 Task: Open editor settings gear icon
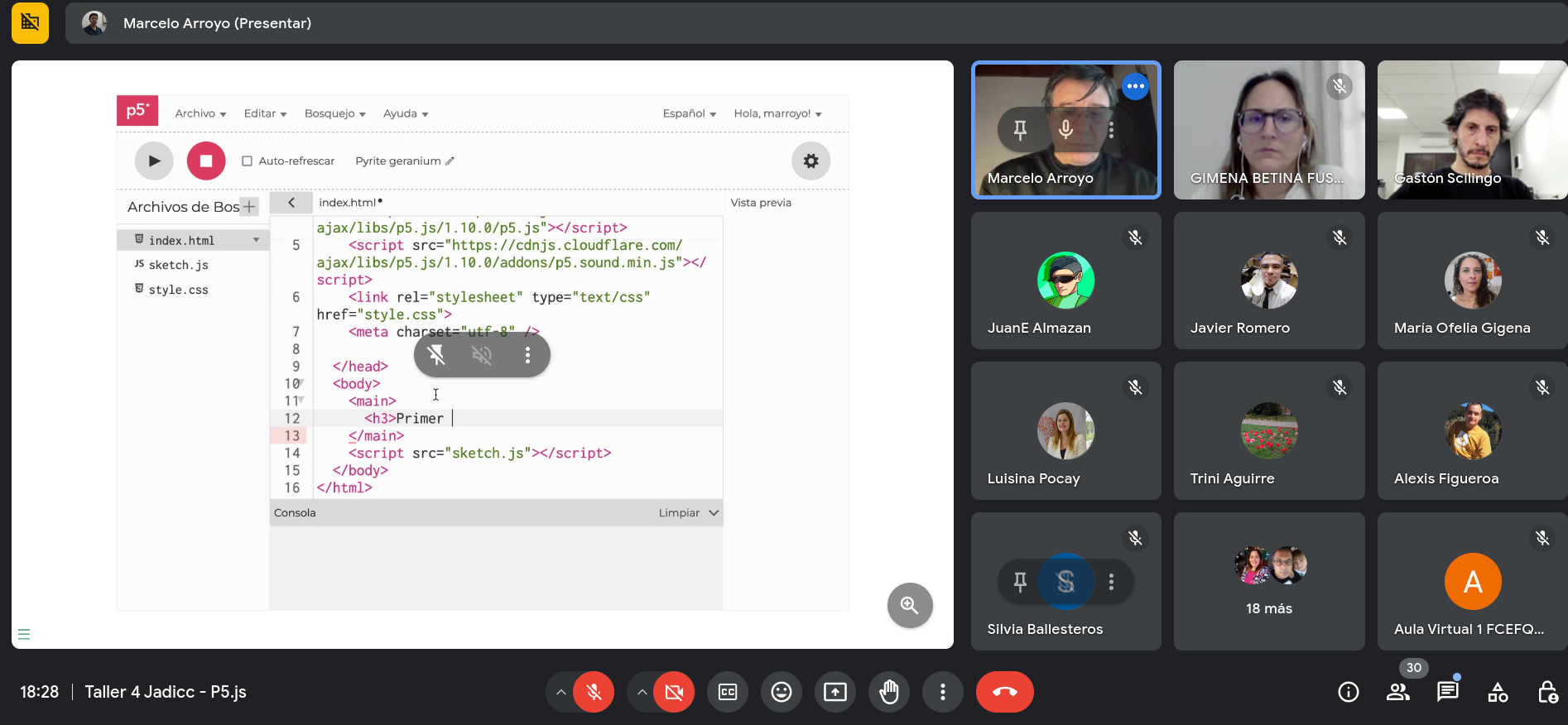pyautogui.click(x=810, y=161)
